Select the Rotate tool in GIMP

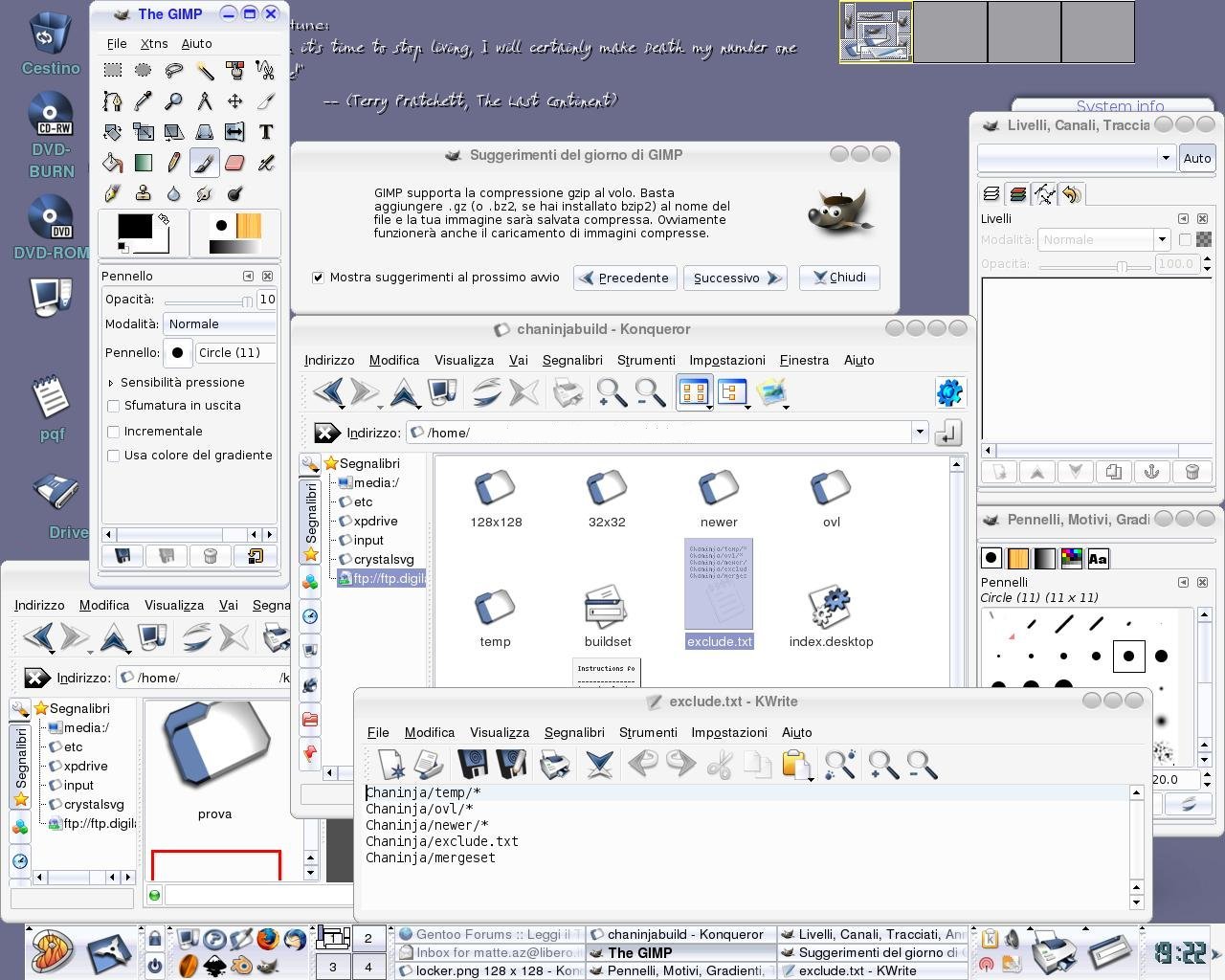(113, 132)
